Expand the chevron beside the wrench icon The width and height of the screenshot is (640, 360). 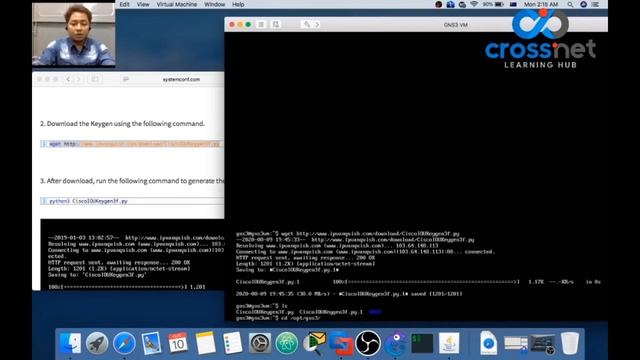coord(317,24)
